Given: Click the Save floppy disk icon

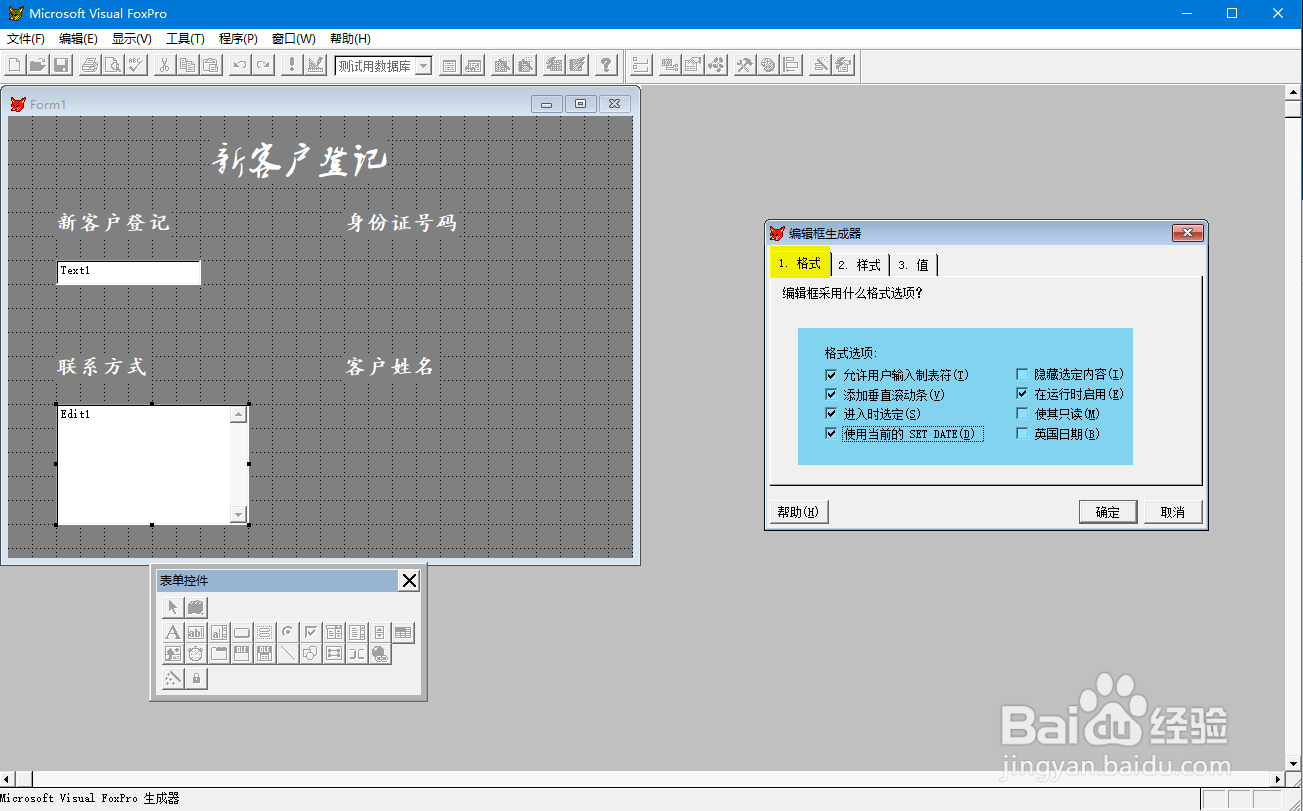Looking at the screenshot, I should [x=61, y=65].
